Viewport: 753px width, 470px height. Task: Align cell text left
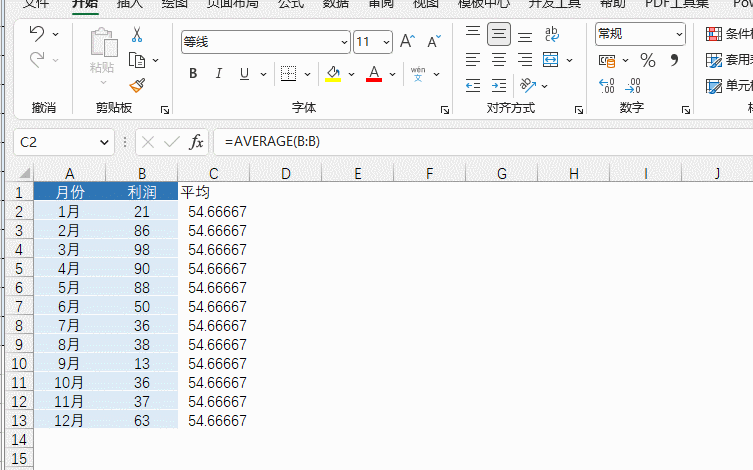pyautogui.click(x=473, y=60)
